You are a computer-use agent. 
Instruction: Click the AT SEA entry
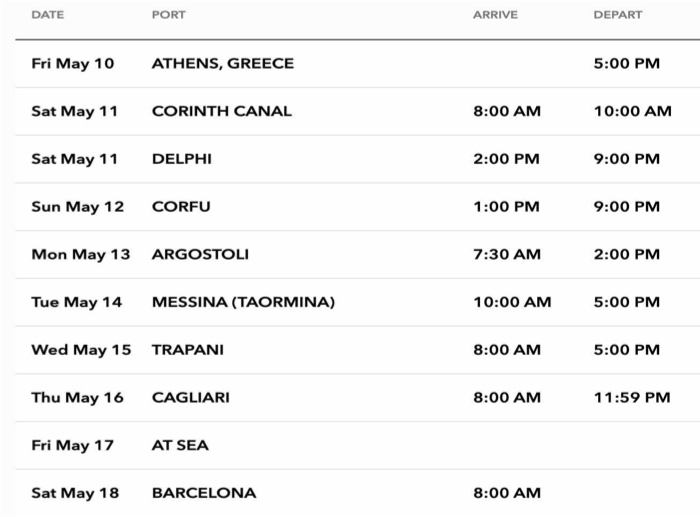(180, 445)
